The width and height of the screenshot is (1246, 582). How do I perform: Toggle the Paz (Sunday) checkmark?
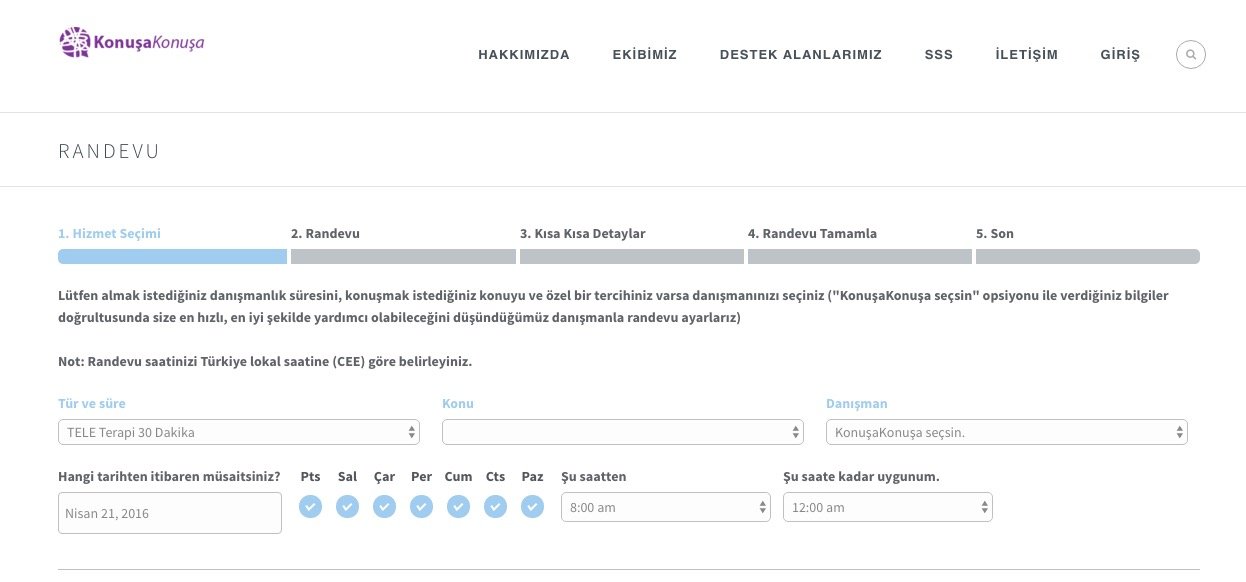532,507
